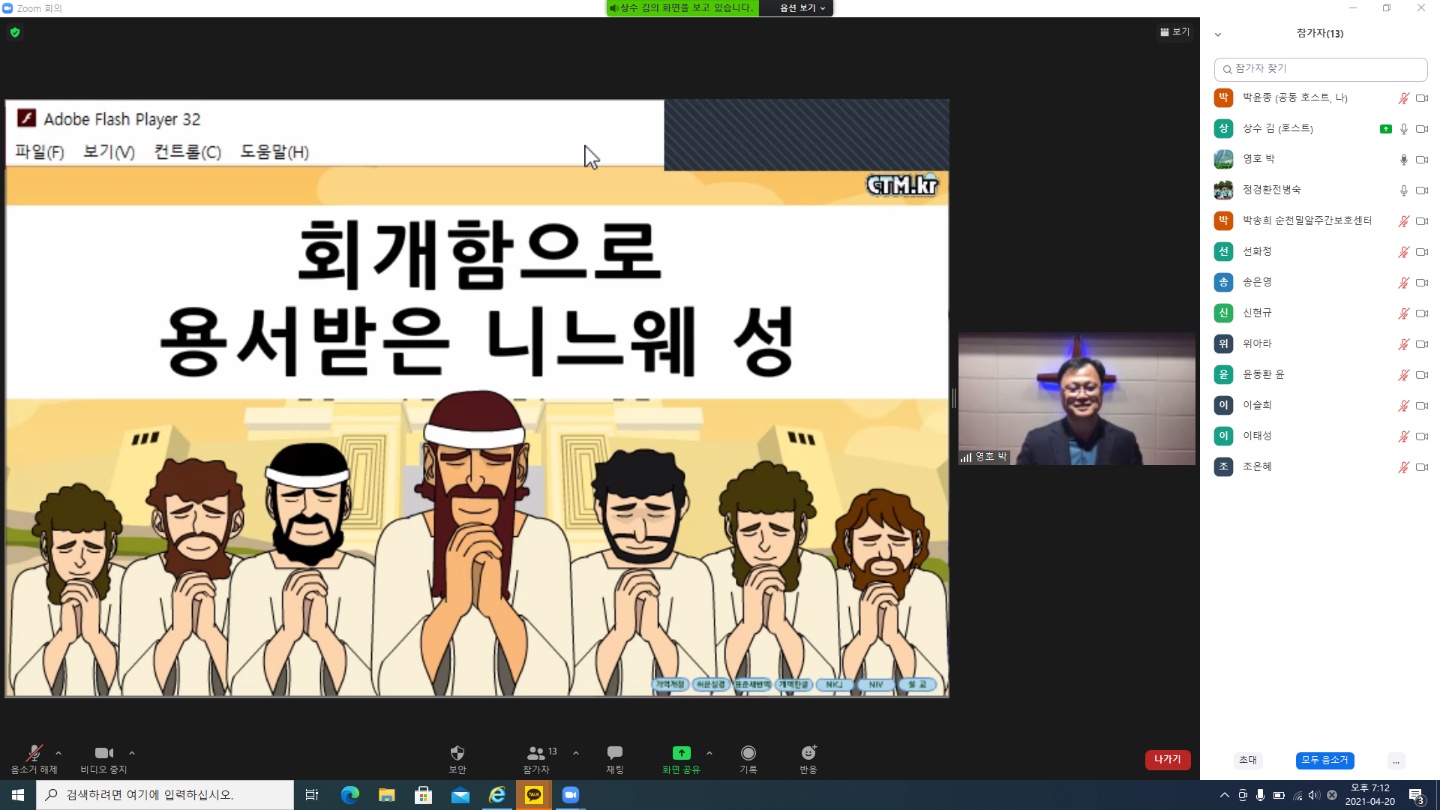Click the NKJ version button in slide

tap(834, 685)
